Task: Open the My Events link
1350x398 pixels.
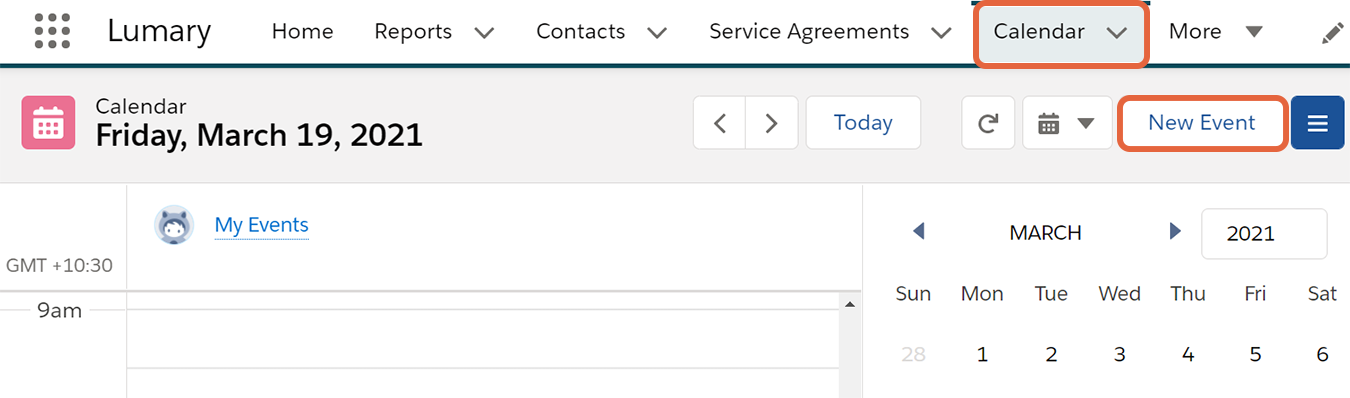Action: point(262,225)
